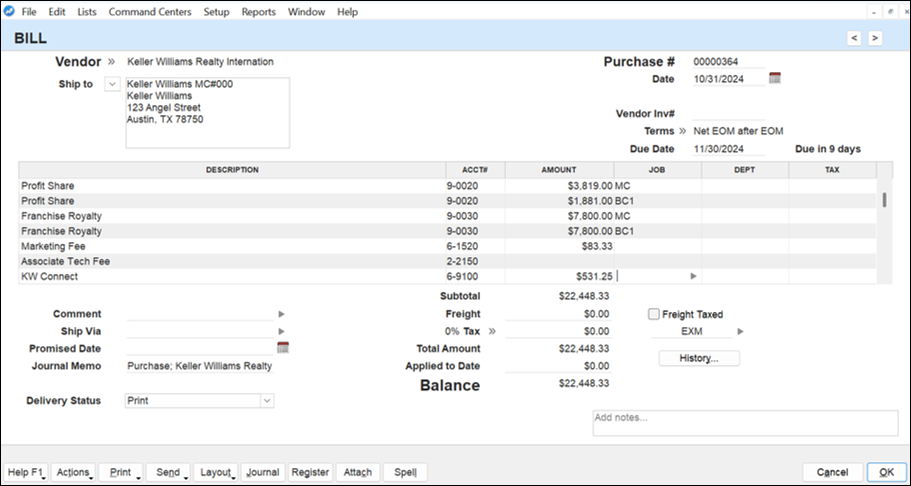Click account 6-9100 cell

(x=475, y=276)
